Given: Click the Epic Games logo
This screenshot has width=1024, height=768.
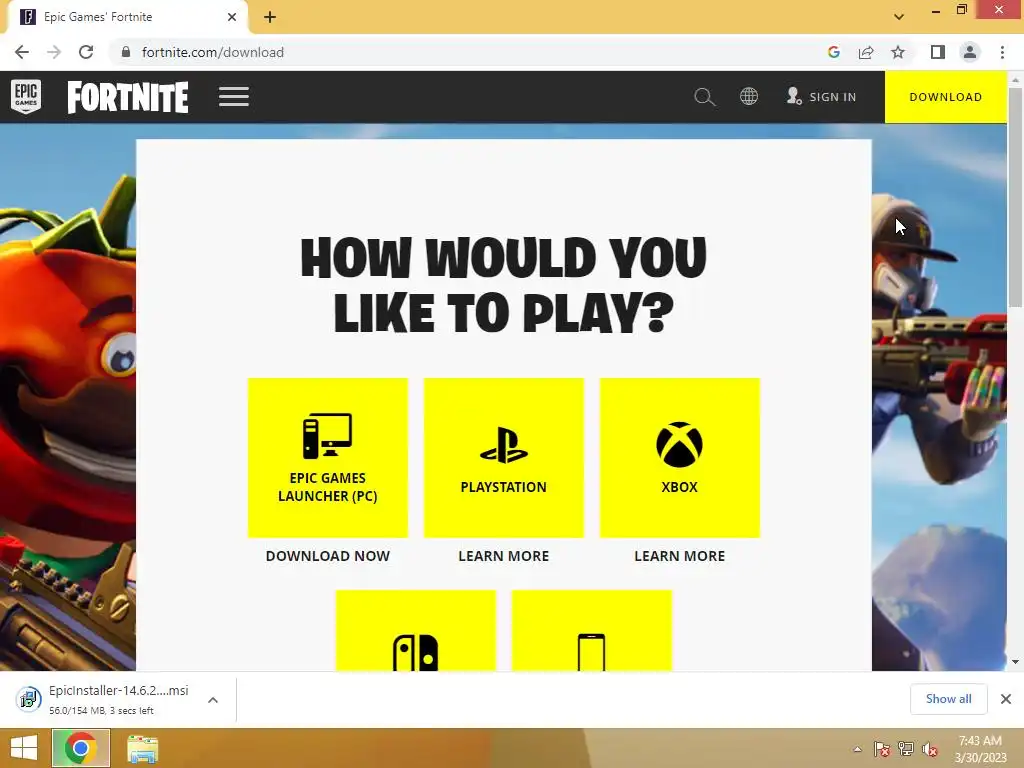Looking at the screenshot, I should pos(26,97).
